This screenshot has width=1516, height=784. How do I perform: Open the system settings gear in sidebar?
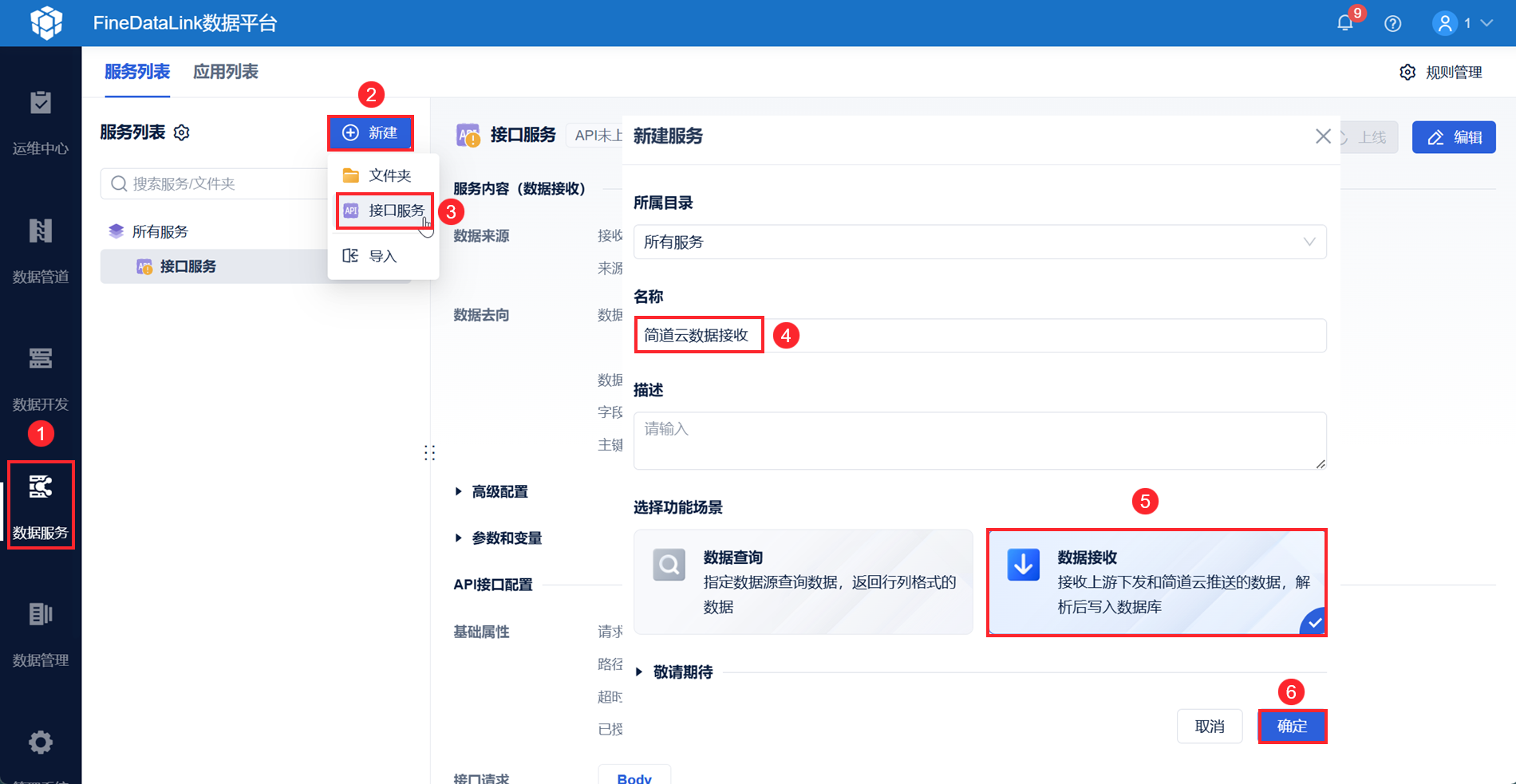click(41, 743)
